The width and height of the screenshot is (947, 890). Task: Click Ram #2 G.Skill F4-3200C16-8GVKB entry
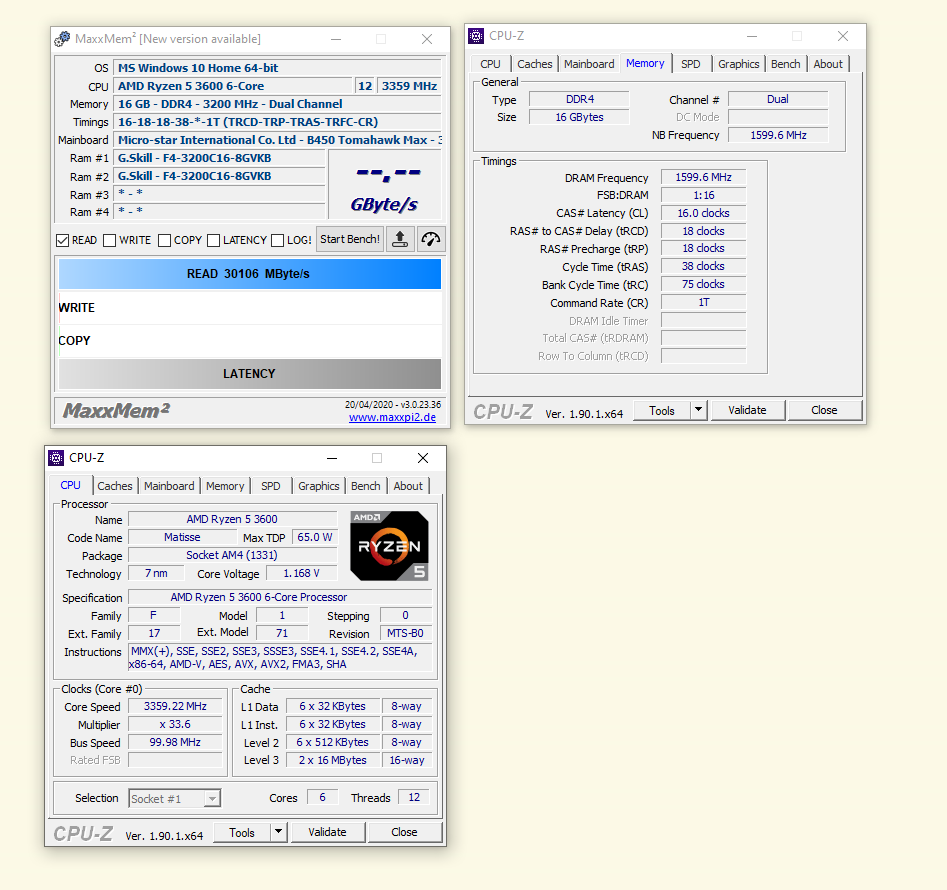click(x=220, y=176)
